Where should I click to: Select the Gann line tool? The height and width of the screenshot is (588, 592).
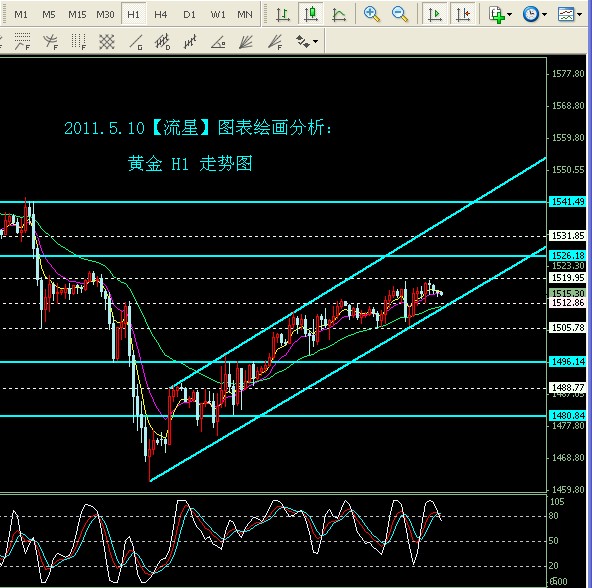click(x=136, y=42)
